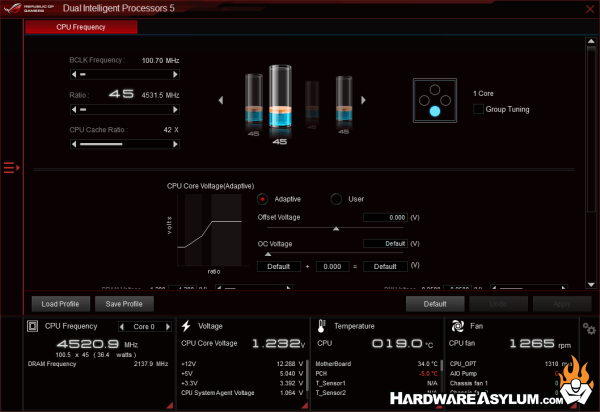
Task: Click the Default button
Action: [435, 304]
